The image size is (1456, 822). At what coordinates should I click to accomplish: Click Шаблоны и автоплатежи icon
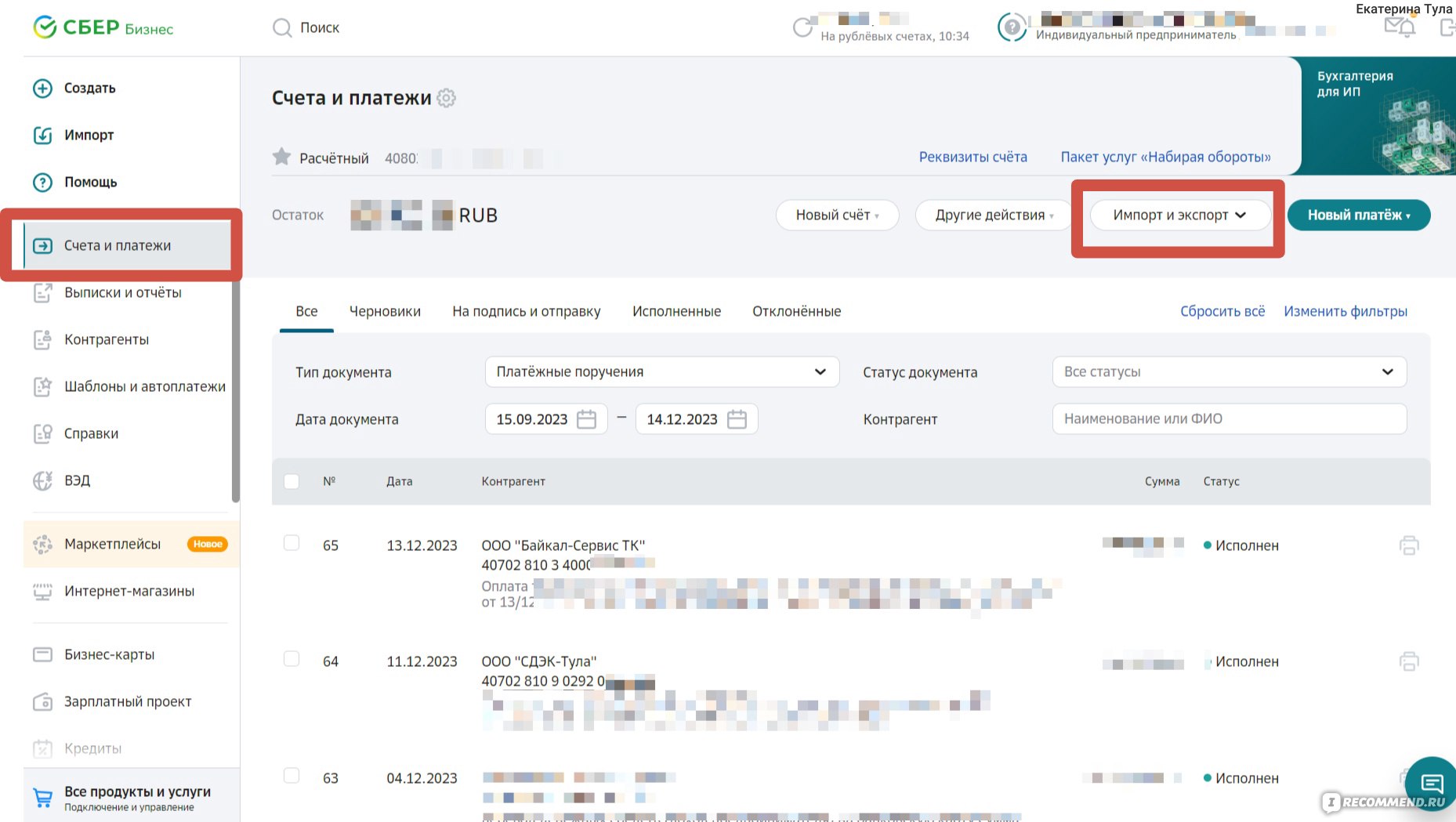click(42, 386)
